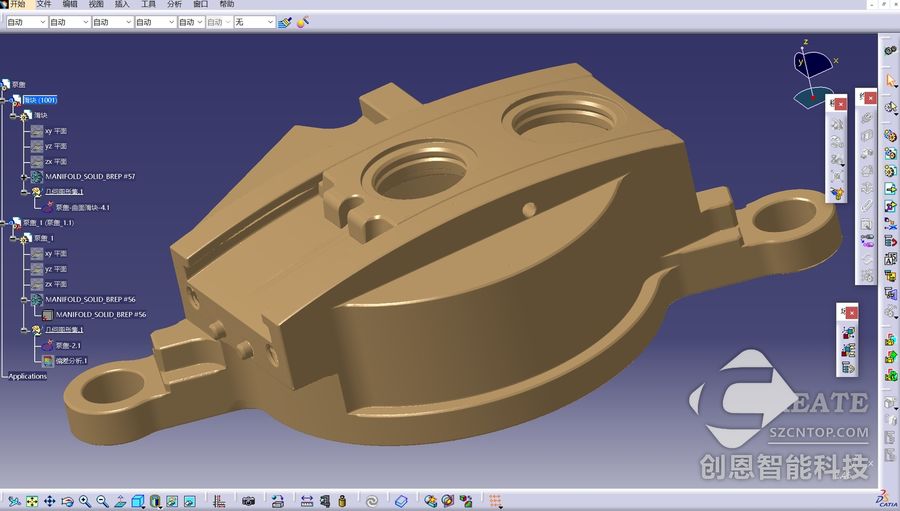Click the blue plane icon in bottom toolbar
Viewport: 900px width, 511px height.
[401, 501]
